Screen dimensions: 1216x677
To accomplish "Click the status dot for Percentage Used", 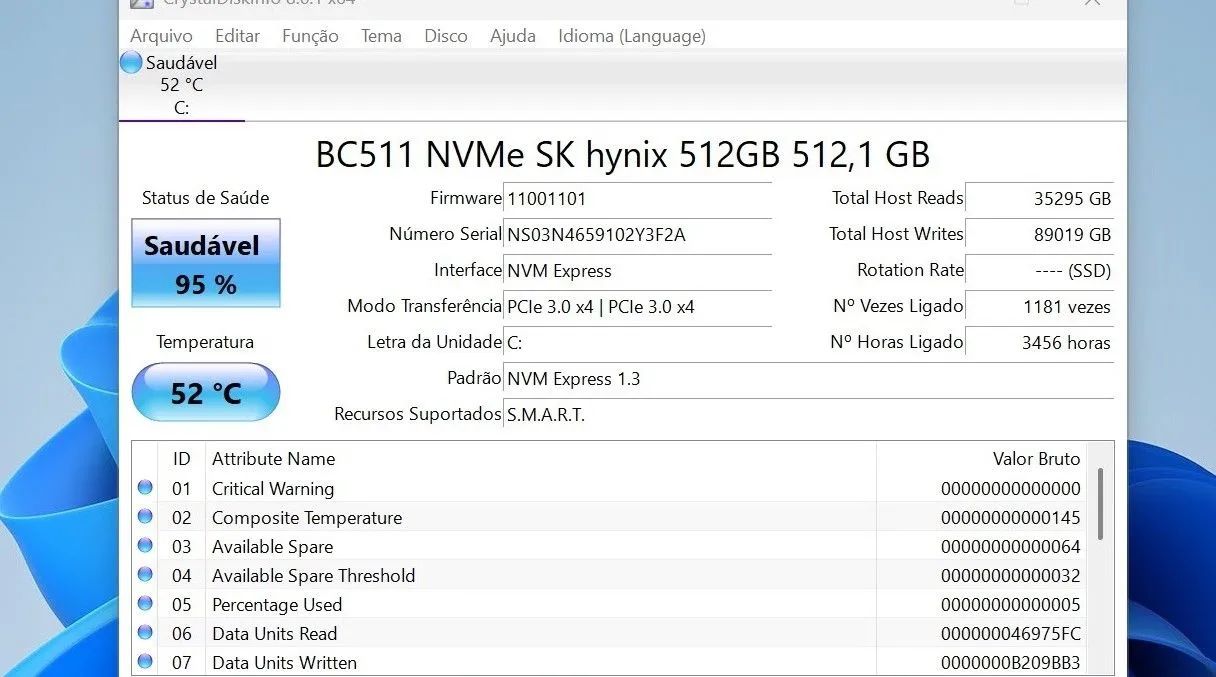I will click(x=145, y=604).
